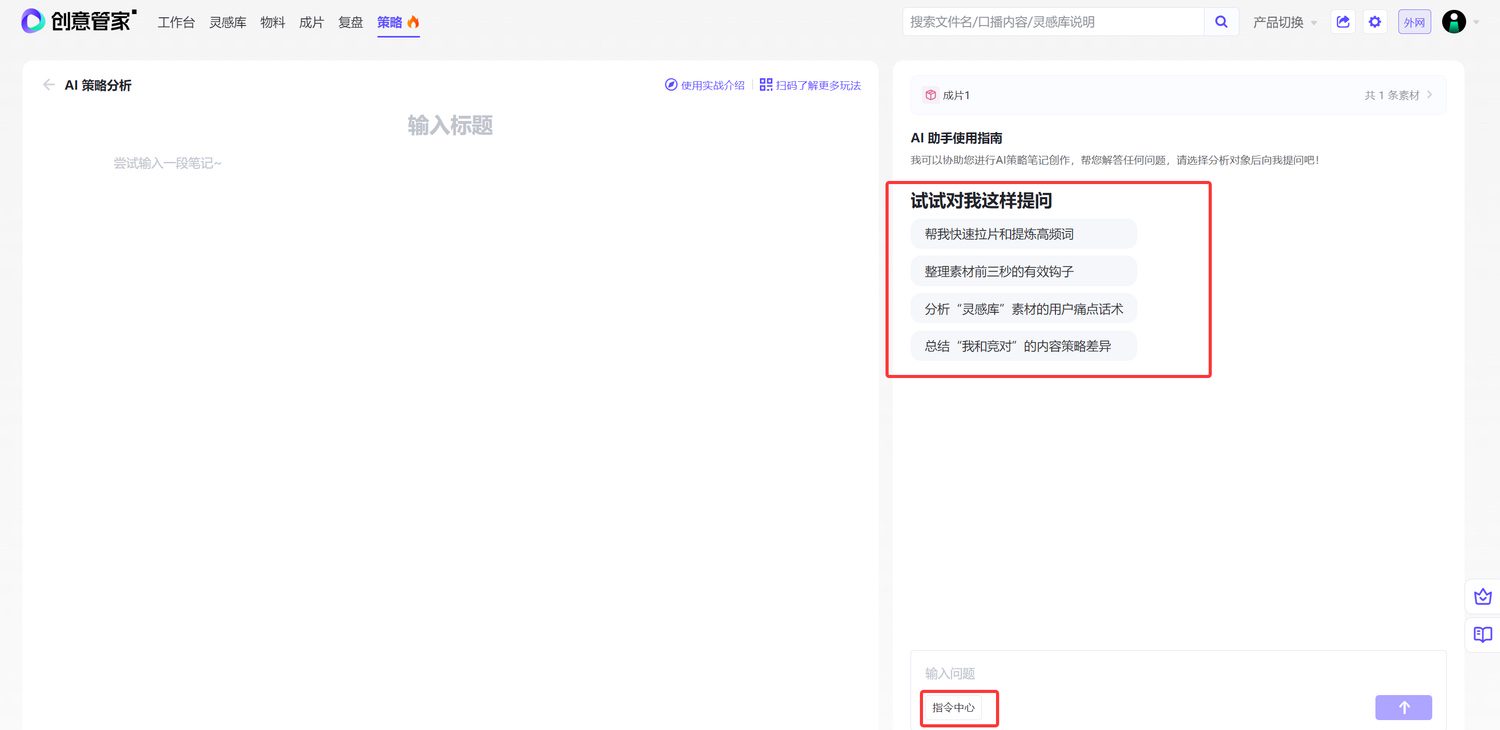Click the 外网 badge icon

click(1414, 22)
